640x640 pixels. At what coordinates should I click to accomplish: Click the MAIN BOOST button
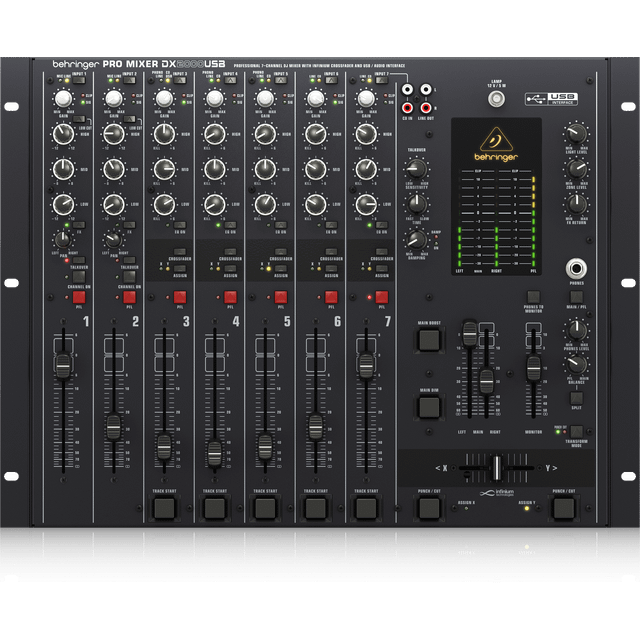click(x=429, y=340)
